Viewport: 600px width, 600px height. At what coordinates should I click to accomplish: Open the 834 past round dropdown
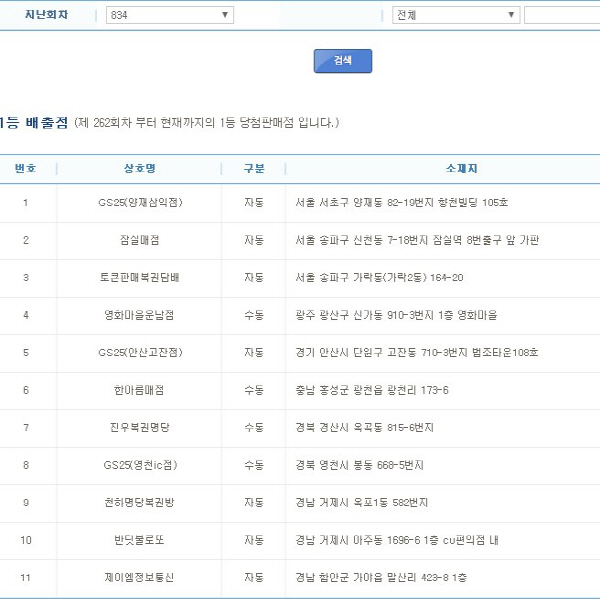170,15
